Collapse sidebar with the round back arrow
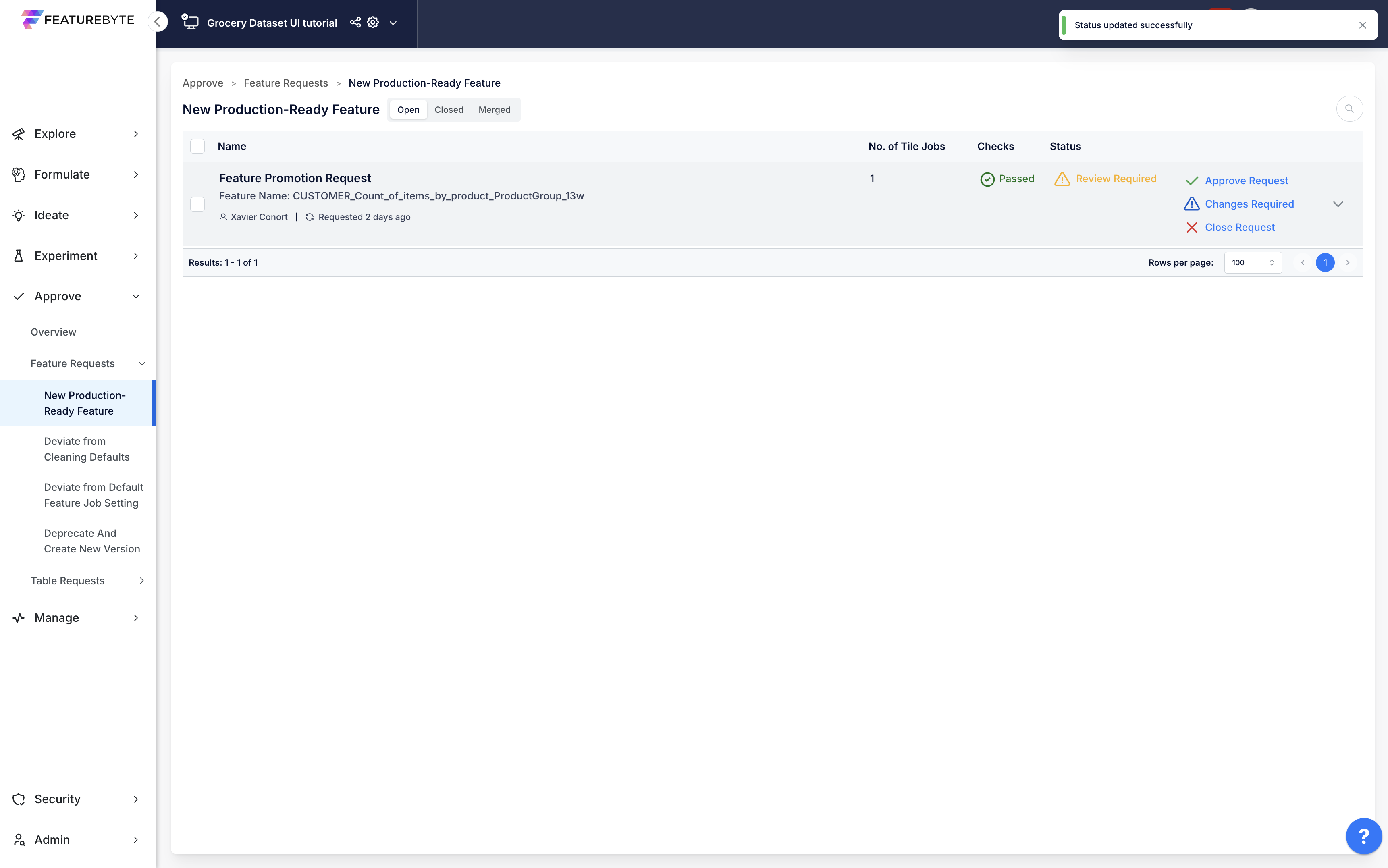The height and width of the screenshot is (868, 1388). [157, 22]
